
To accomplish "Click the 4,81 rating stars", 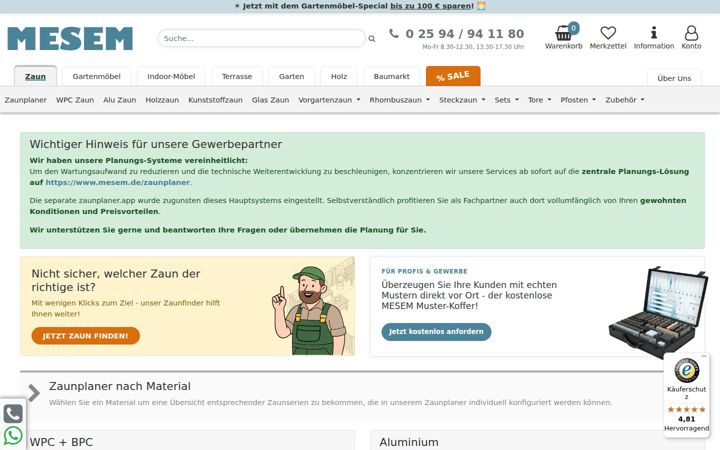I will (686, 409).
